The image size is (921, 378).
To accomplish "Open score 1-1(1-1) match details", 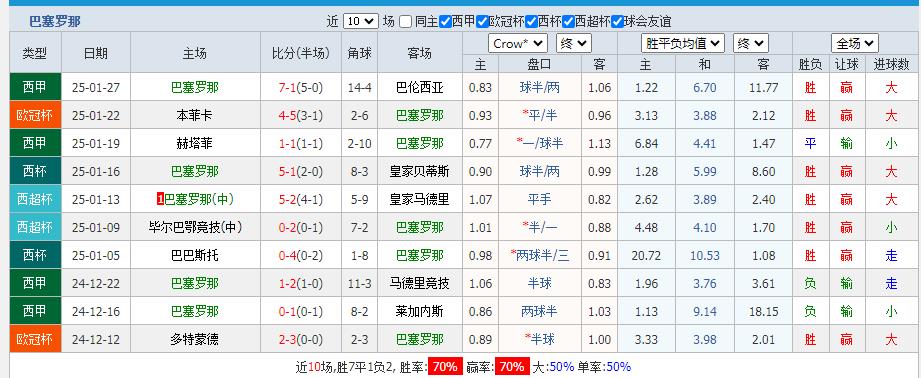I will (x=301, y=143).
